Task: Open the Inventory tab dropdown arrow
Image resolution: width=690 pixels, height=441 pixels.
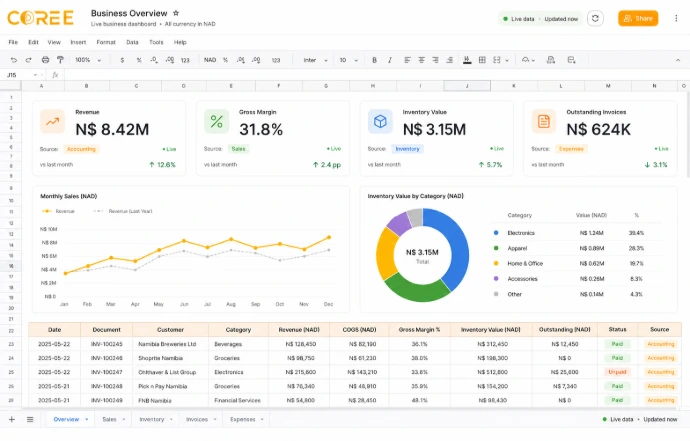Action: click(171, 419)
